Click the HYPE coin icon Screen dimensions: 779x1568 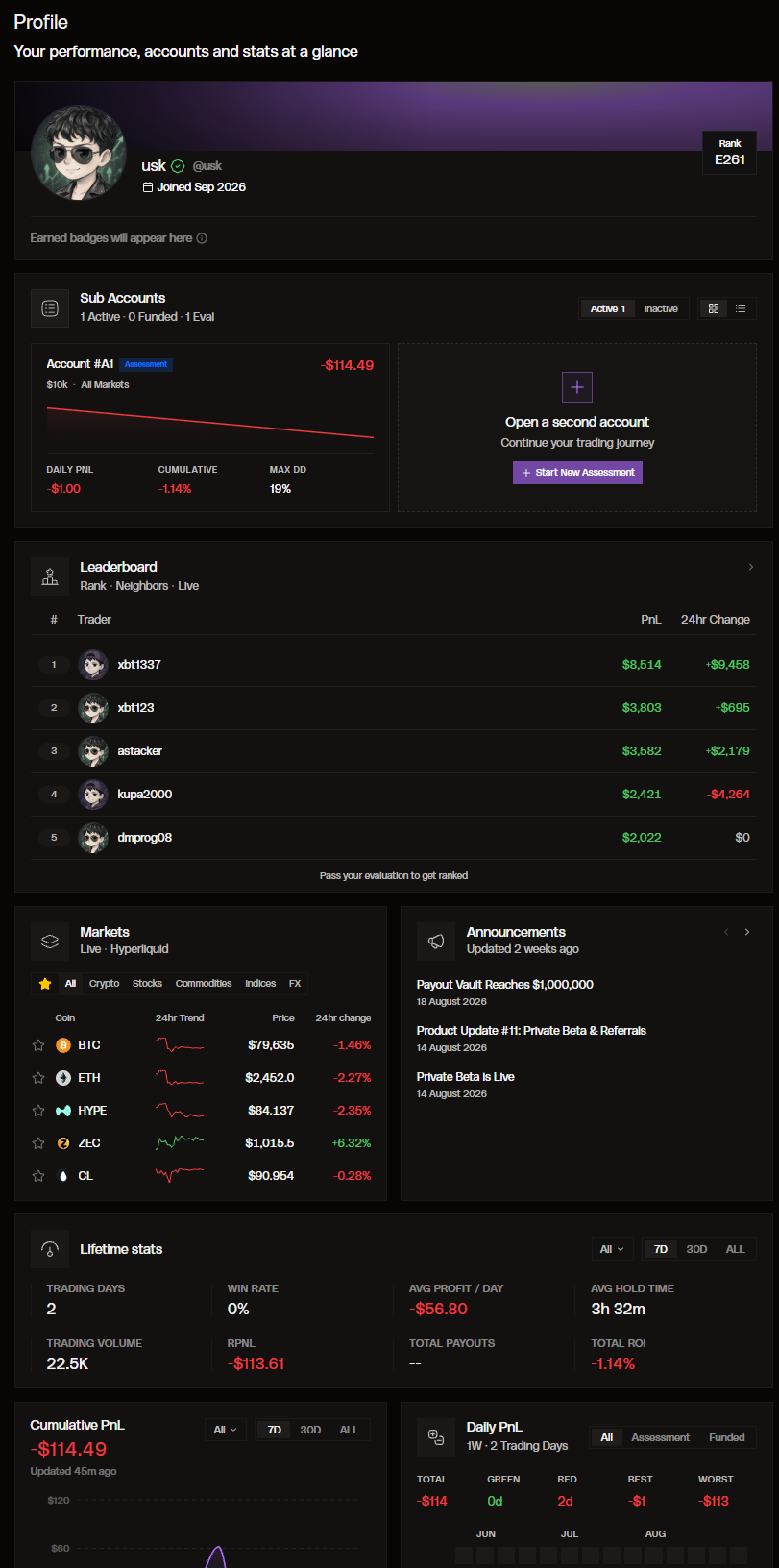point(63,1111)
